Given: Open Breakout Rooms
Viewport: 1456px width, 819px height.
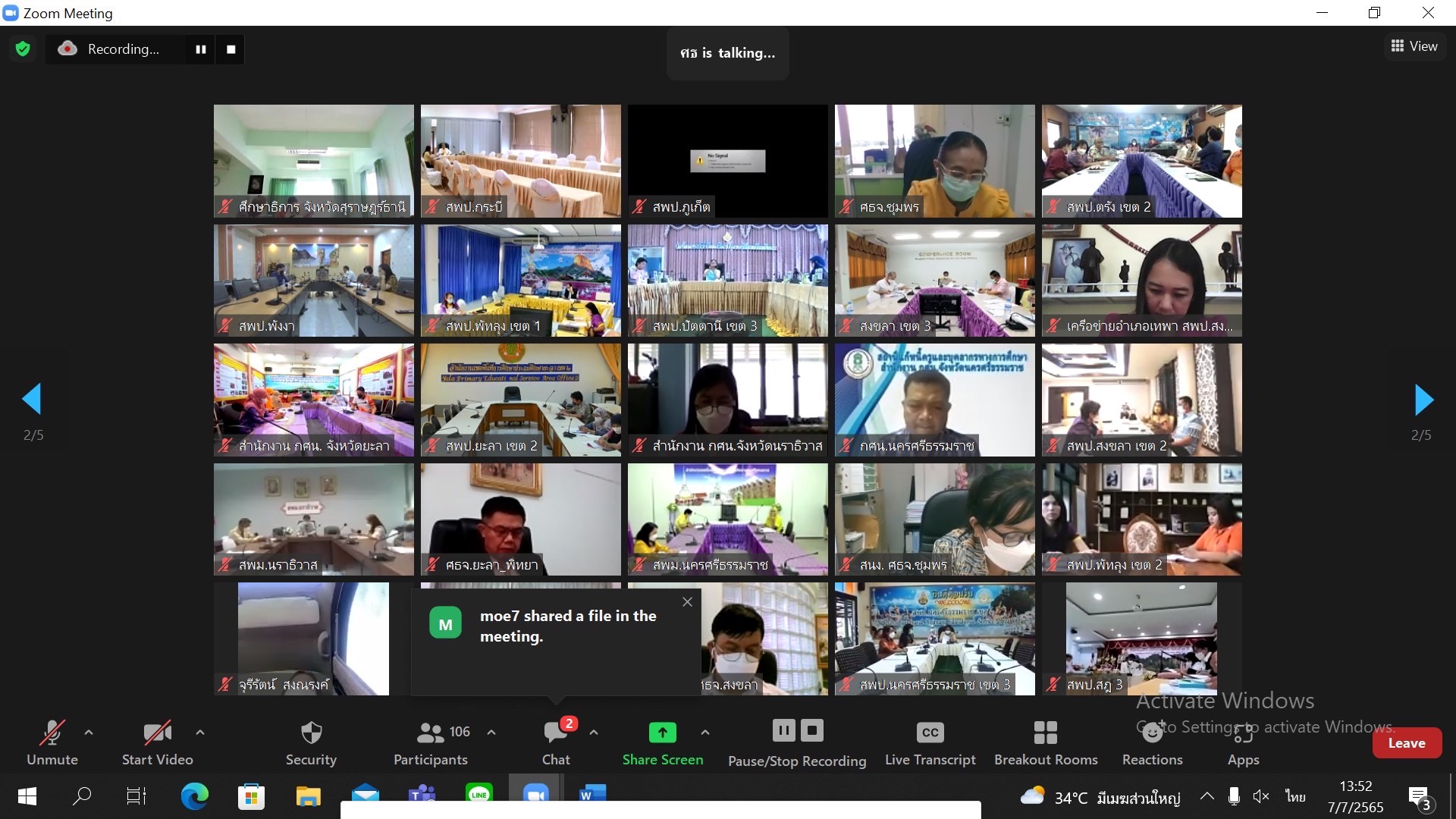Looking at the screenshot, I should (x=1046, y=742).
